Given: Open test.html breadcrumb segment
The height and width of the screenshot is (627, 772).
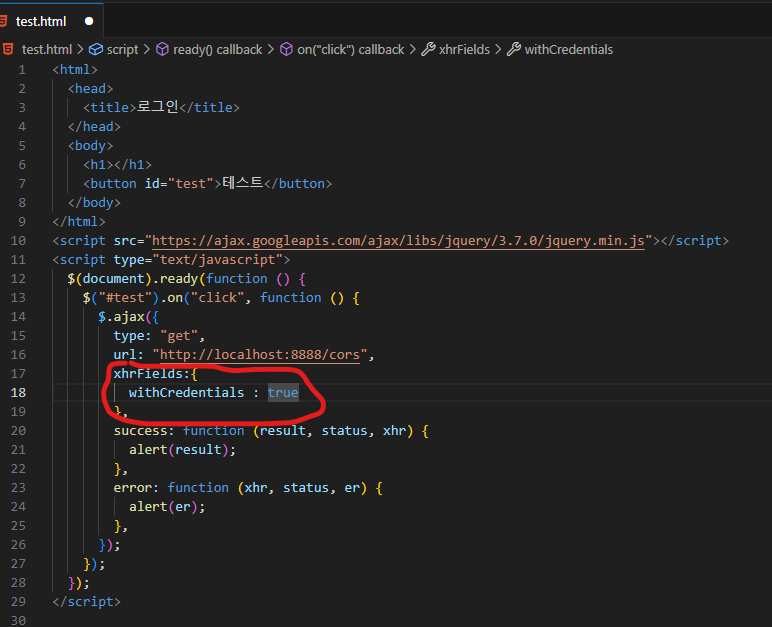Looking at the screenshot, I should (47, 49).
